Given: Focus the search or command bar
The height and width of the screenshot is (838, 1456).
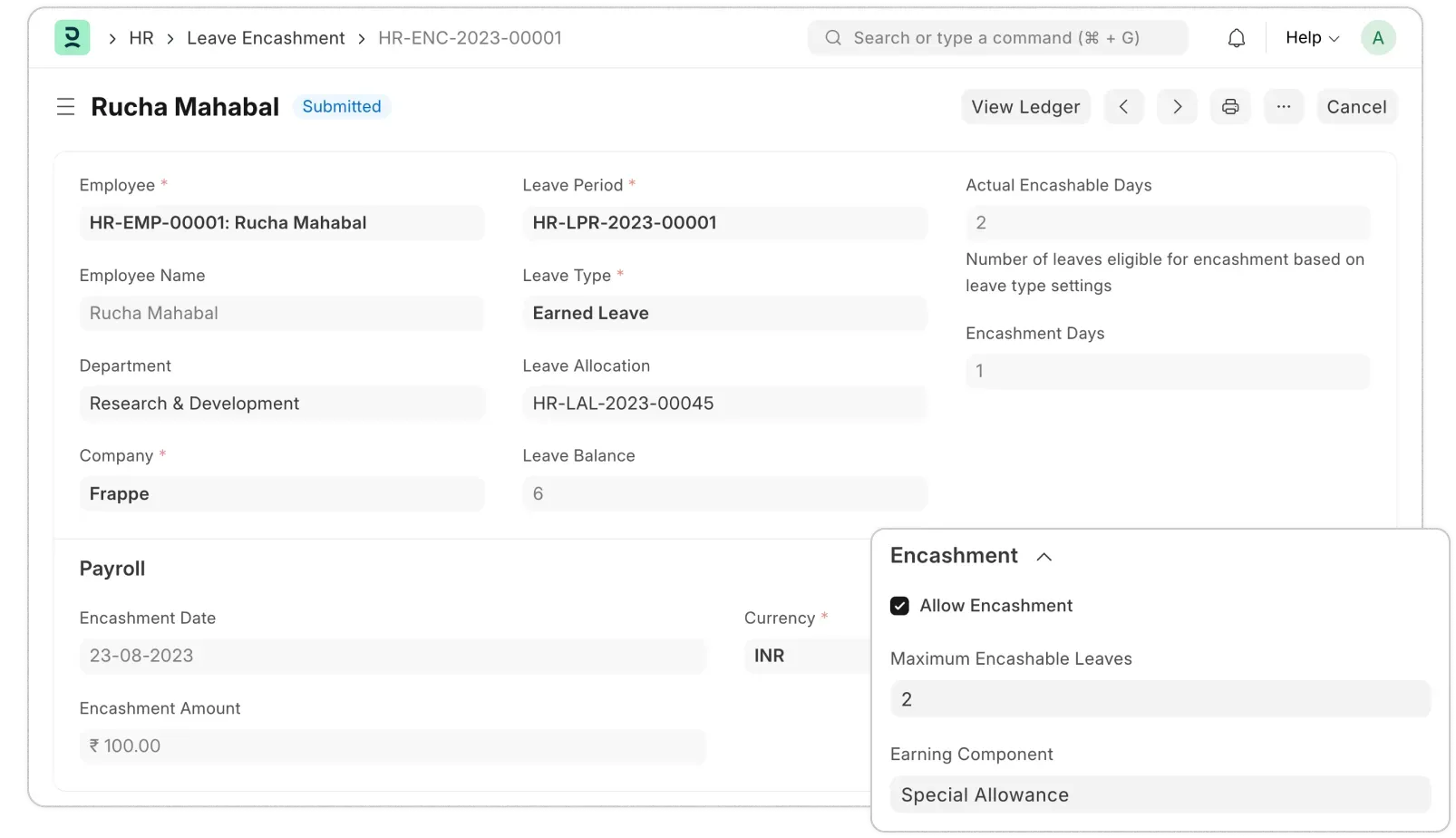Looking at the screenshot, I should point(997,38).
